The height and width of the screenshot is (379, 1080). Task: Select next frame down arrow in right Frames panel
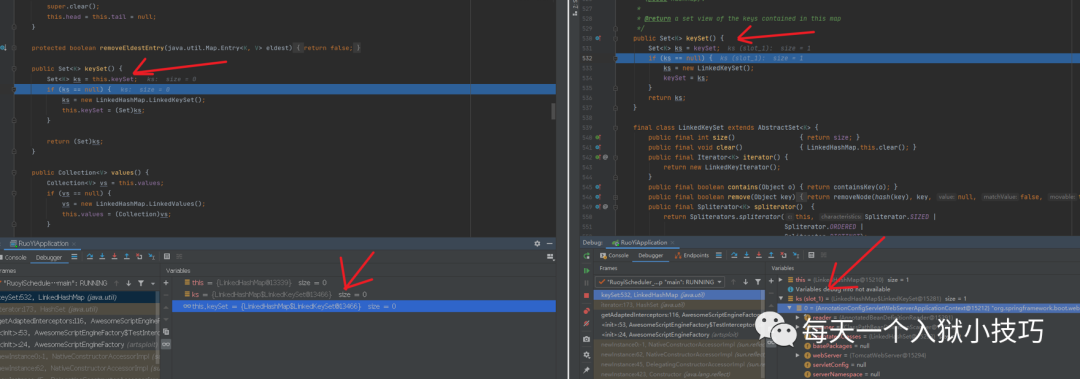(745, 282)
